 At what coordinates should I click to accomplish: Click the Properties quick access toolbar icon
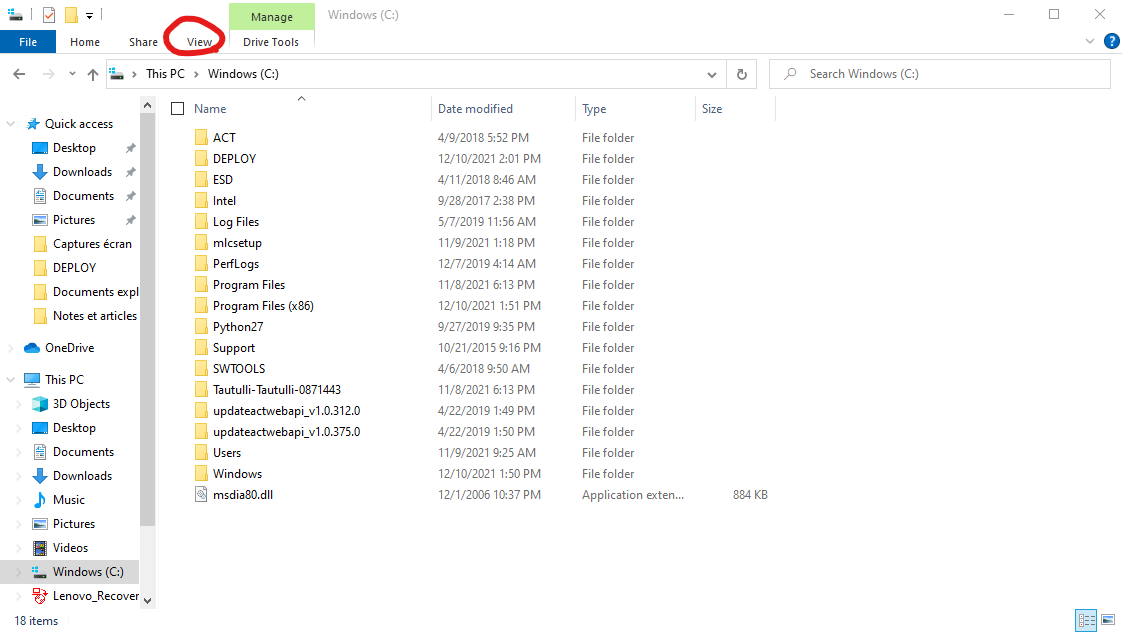coord(49,15)
